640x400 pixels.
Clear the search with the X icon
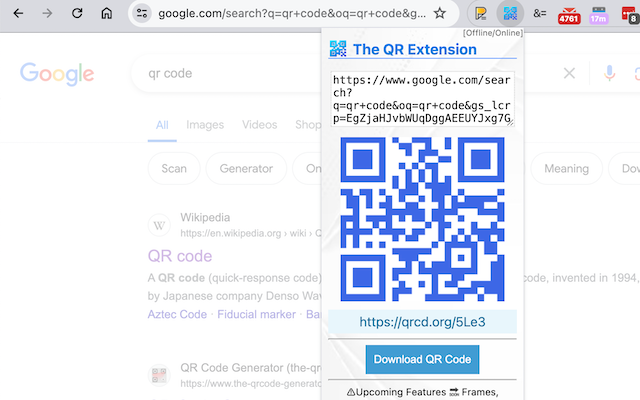pos(569,73)
